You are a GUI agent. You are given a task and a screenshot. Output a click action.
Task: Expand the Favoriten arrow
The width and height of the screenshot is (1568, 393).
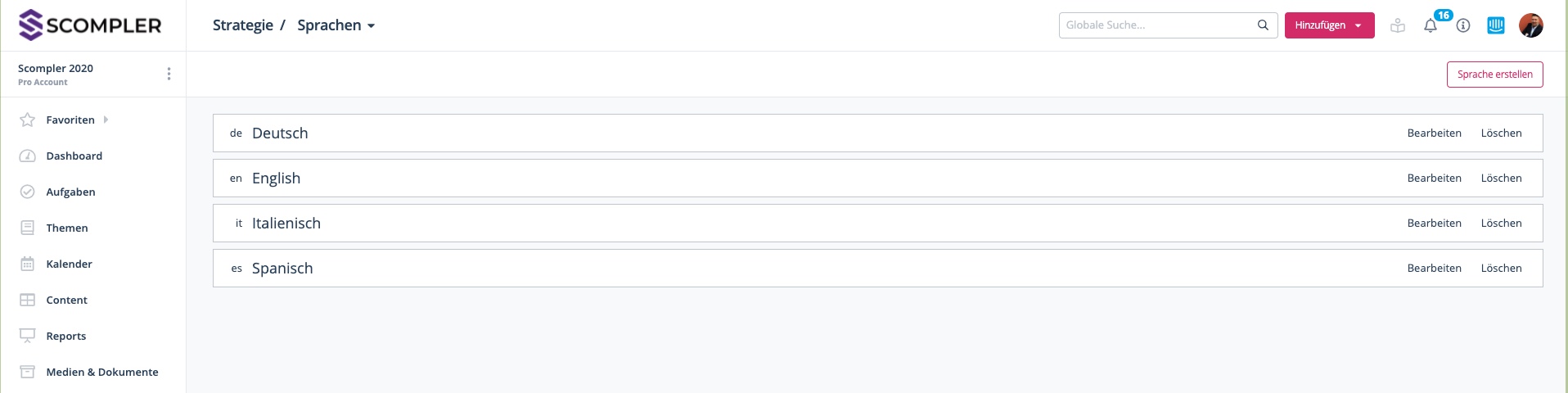[106, 120]
